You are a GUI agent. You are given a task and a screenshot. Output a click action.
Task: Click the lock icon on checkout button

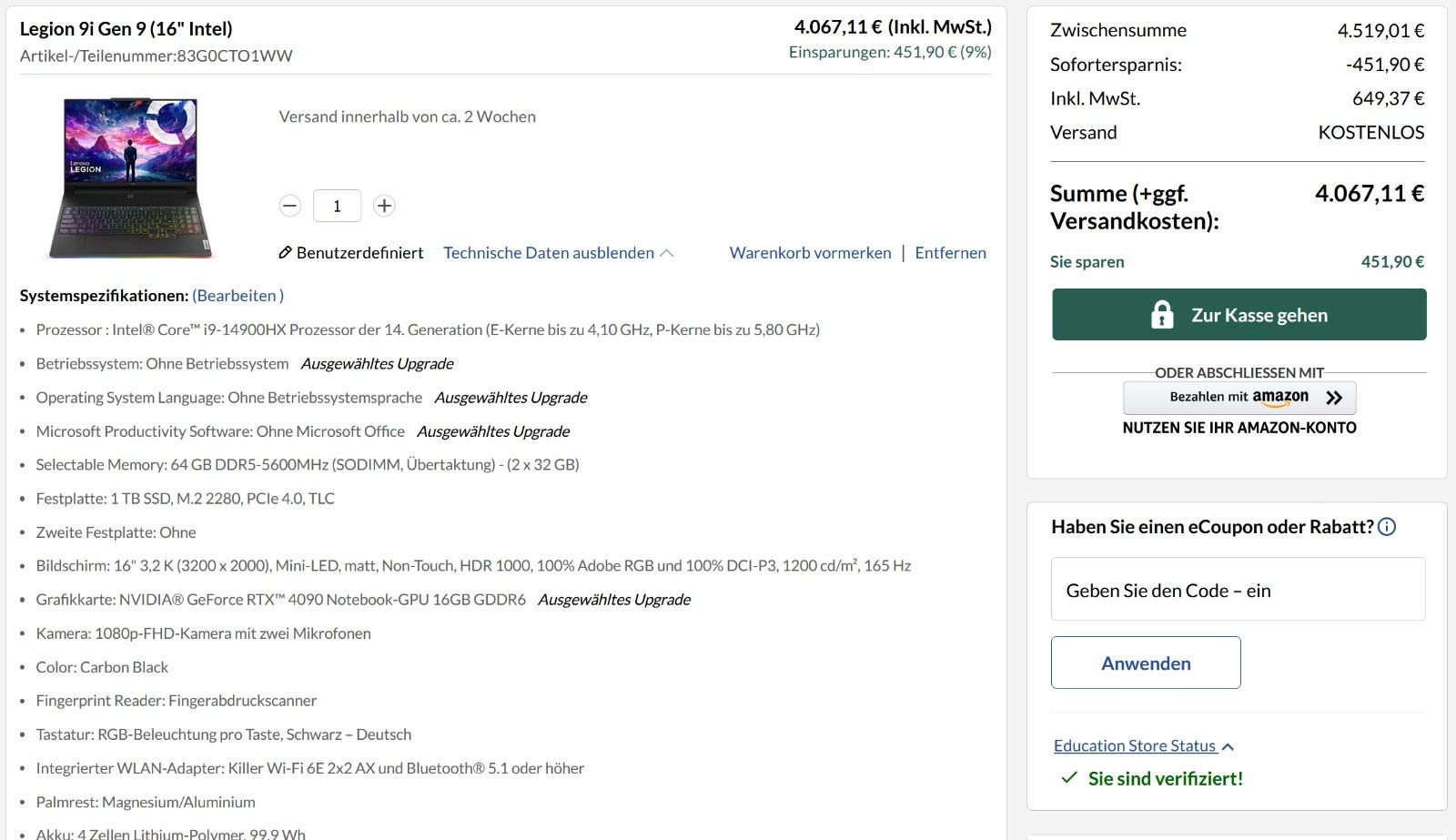pyautogui.click(x=1162, y=315)
